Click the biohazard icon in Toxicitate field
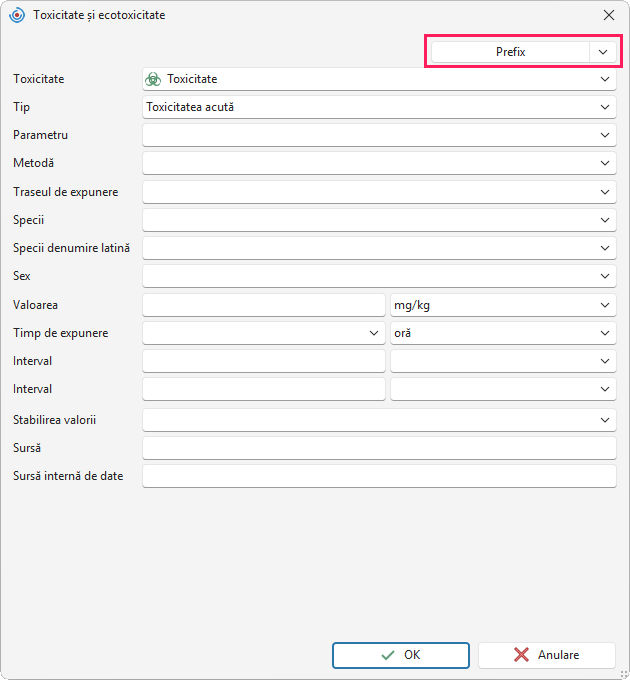The width and height of the screenshot is (630, 680). point(153,79)
